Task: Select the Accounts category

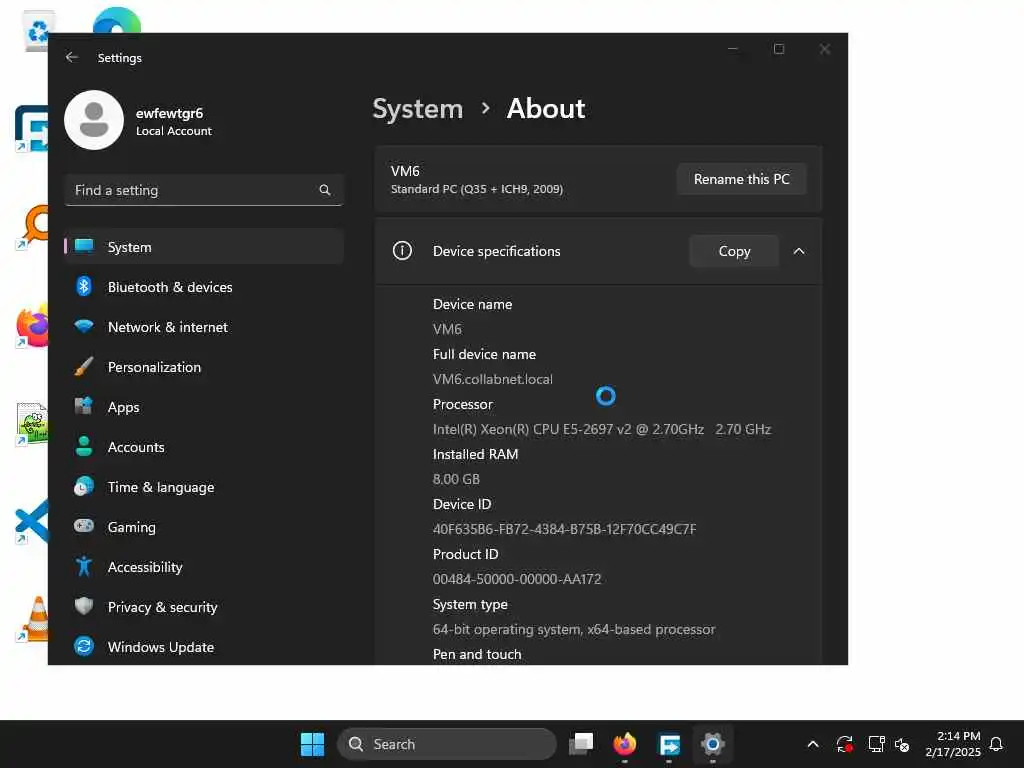Action: click(204, 447)
